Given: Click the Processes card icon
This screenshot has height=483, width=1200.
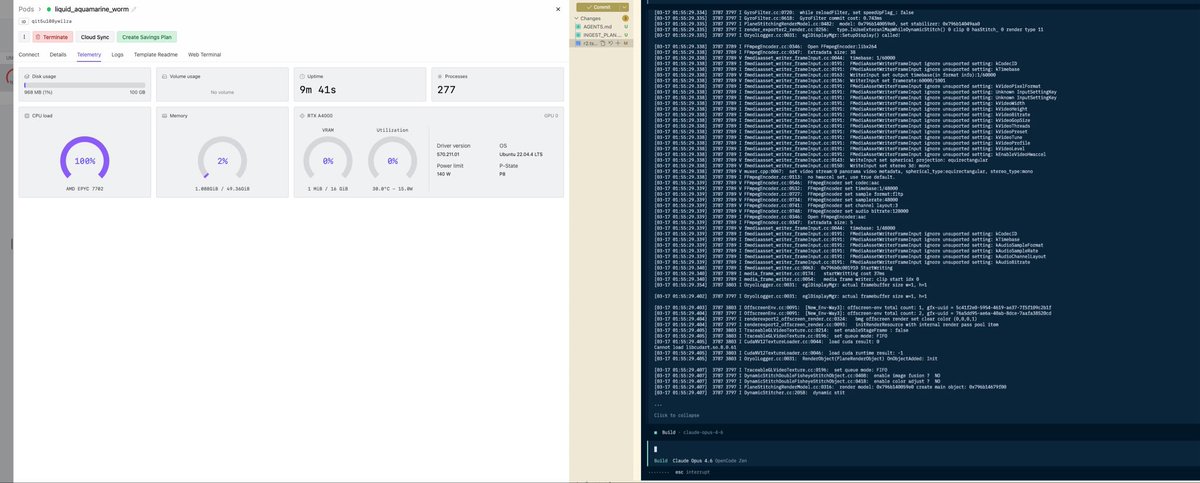Looking at the screenshot, I should tap(440, 76).
